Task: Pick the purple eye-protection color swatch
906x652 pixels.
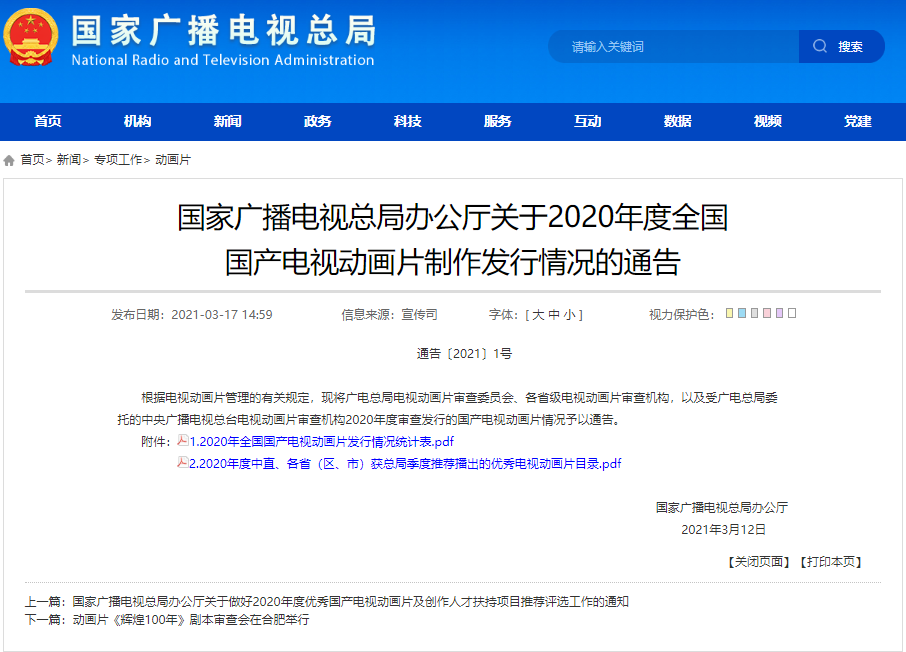Action: tap(779, 313)
